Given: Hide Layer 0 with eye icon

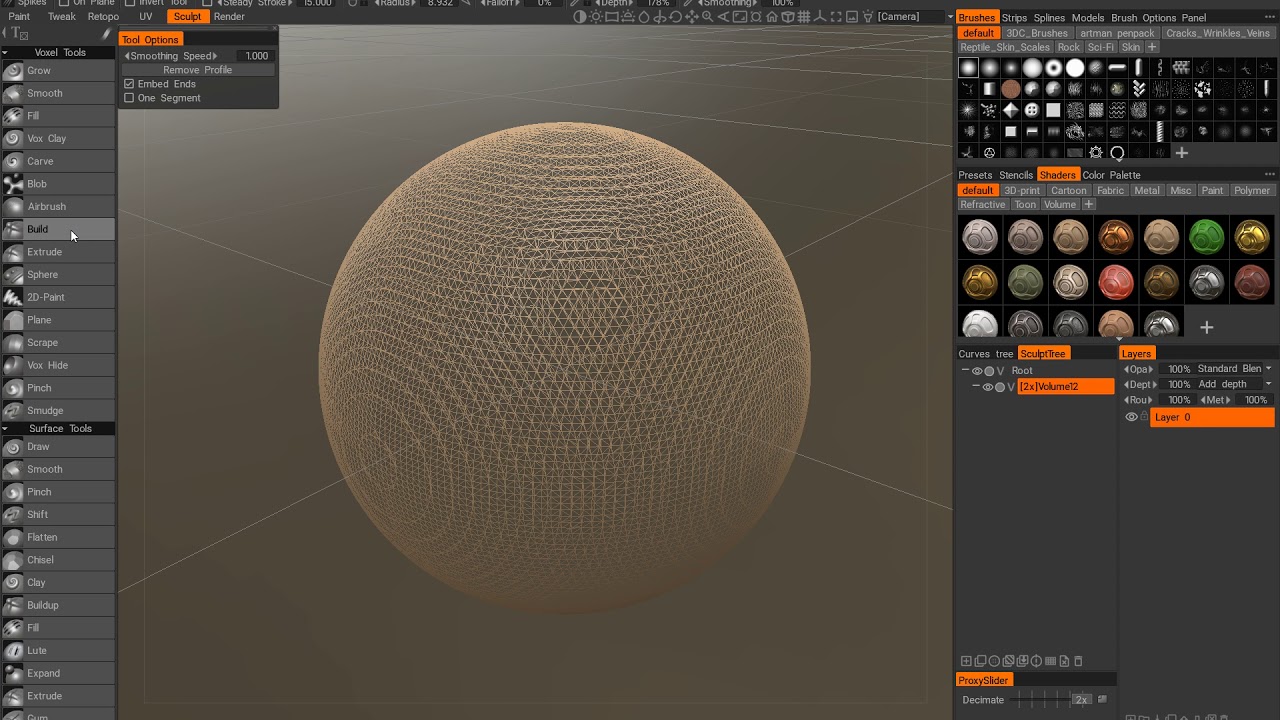Looking at the screenshot, I should pyautogui.click(x=1132, y=417).
